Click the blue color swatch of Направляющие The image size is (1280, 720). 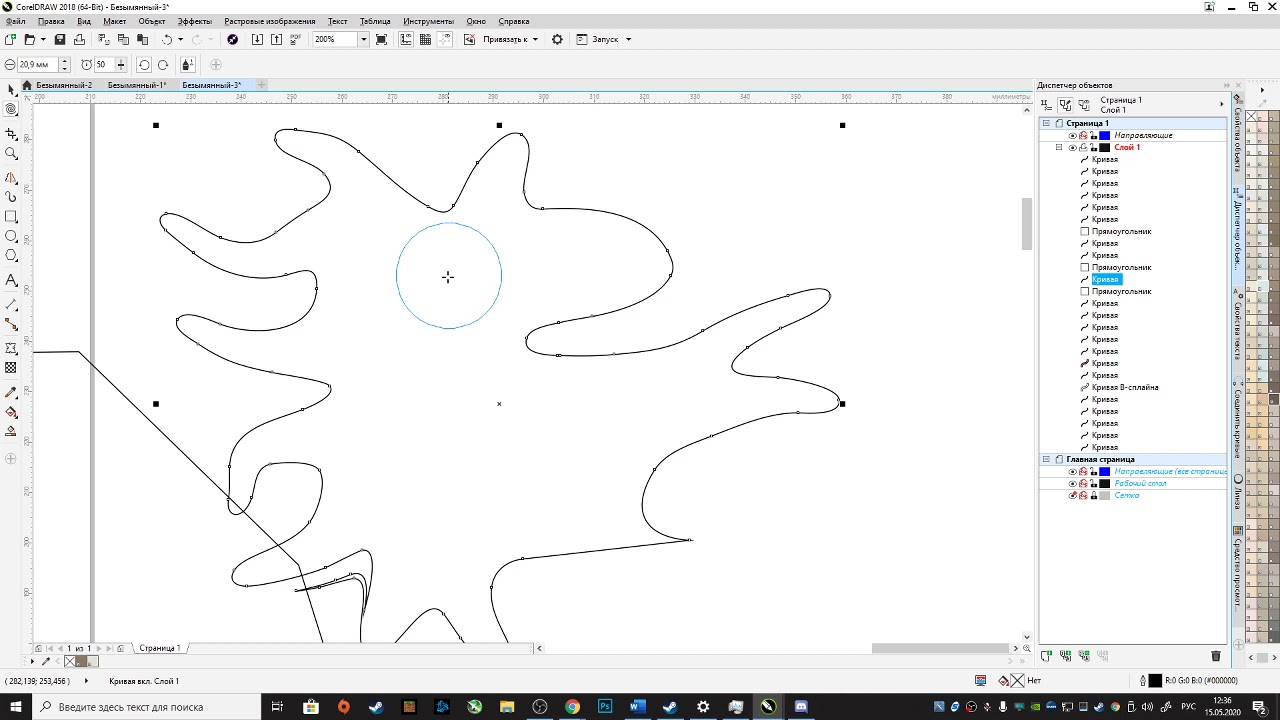click(1105, 135)
